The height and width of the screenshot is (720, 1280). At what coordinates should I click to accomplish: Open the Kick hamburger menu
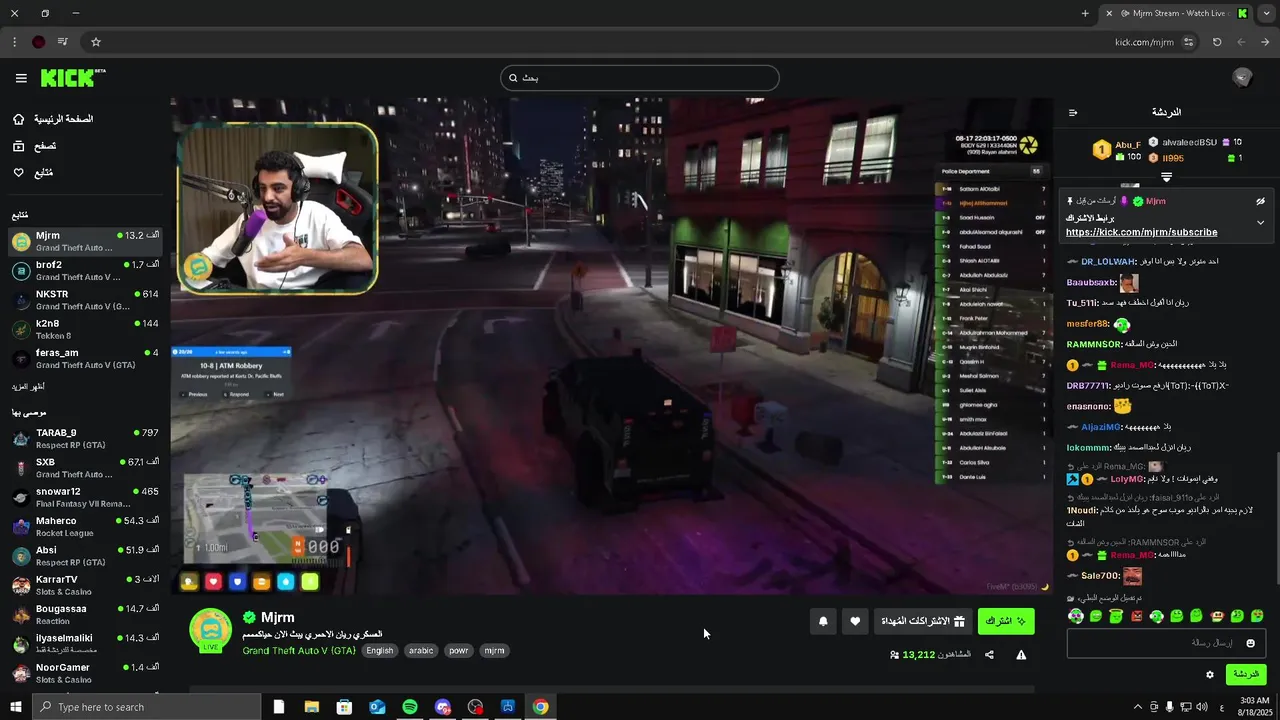(x=21, y=78)
